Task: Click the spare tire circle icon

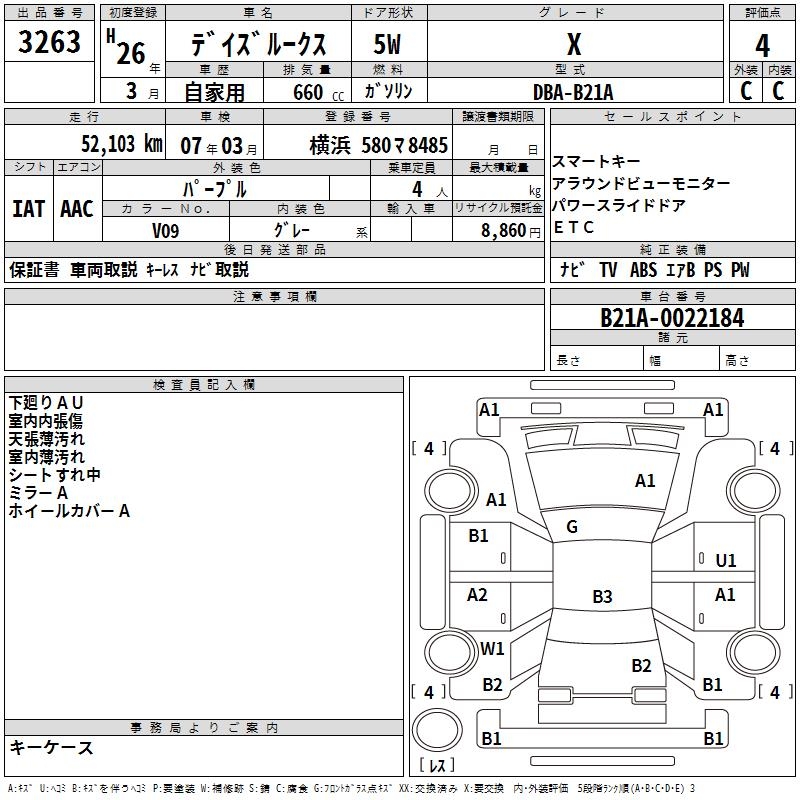Action: point(437,729)
